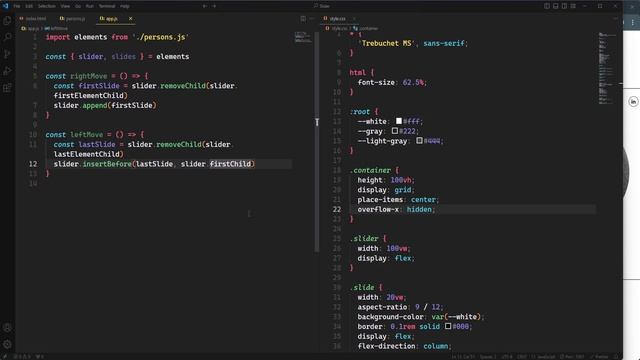
Task: Open color picker for border #000 swatch
Action: pos(448,326)
